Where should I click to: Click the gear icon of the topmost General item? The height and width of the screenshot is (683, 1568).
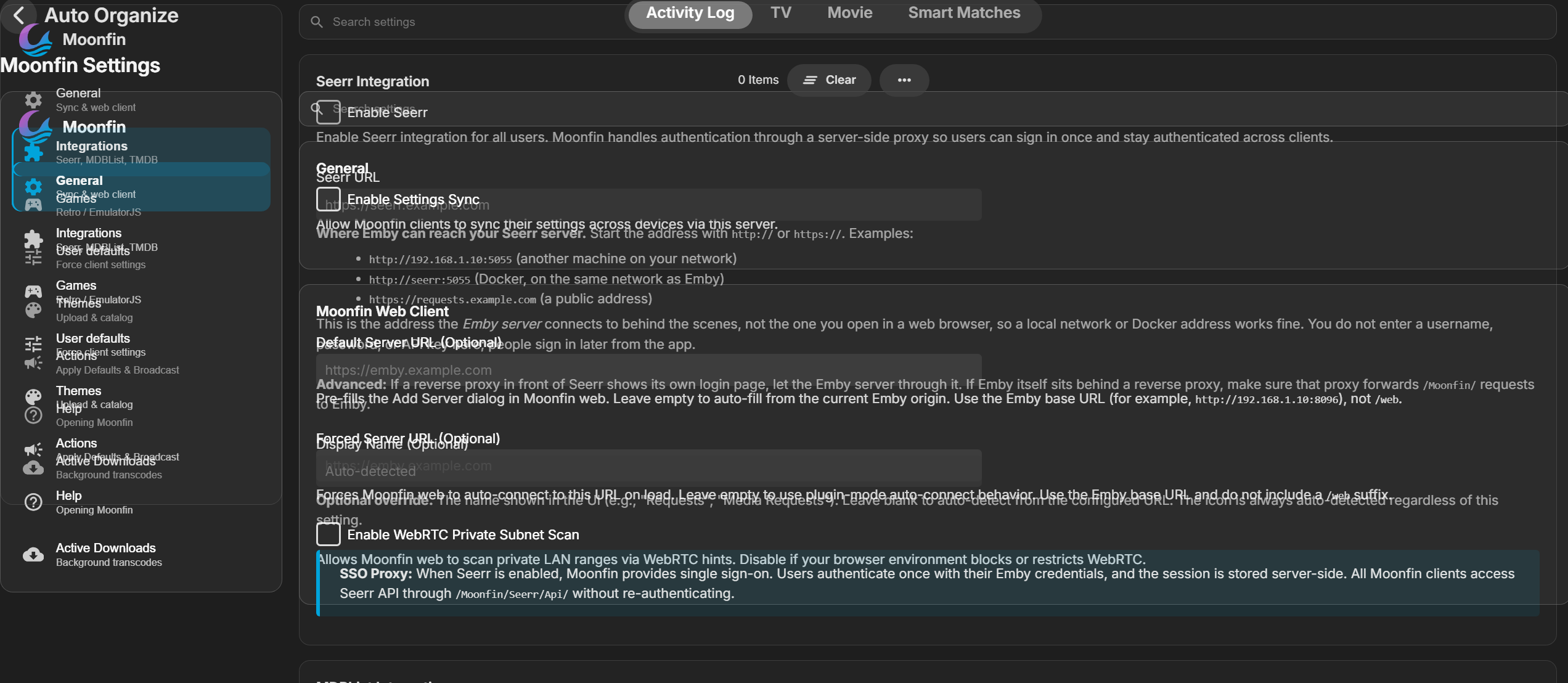[x=33, y=100]
